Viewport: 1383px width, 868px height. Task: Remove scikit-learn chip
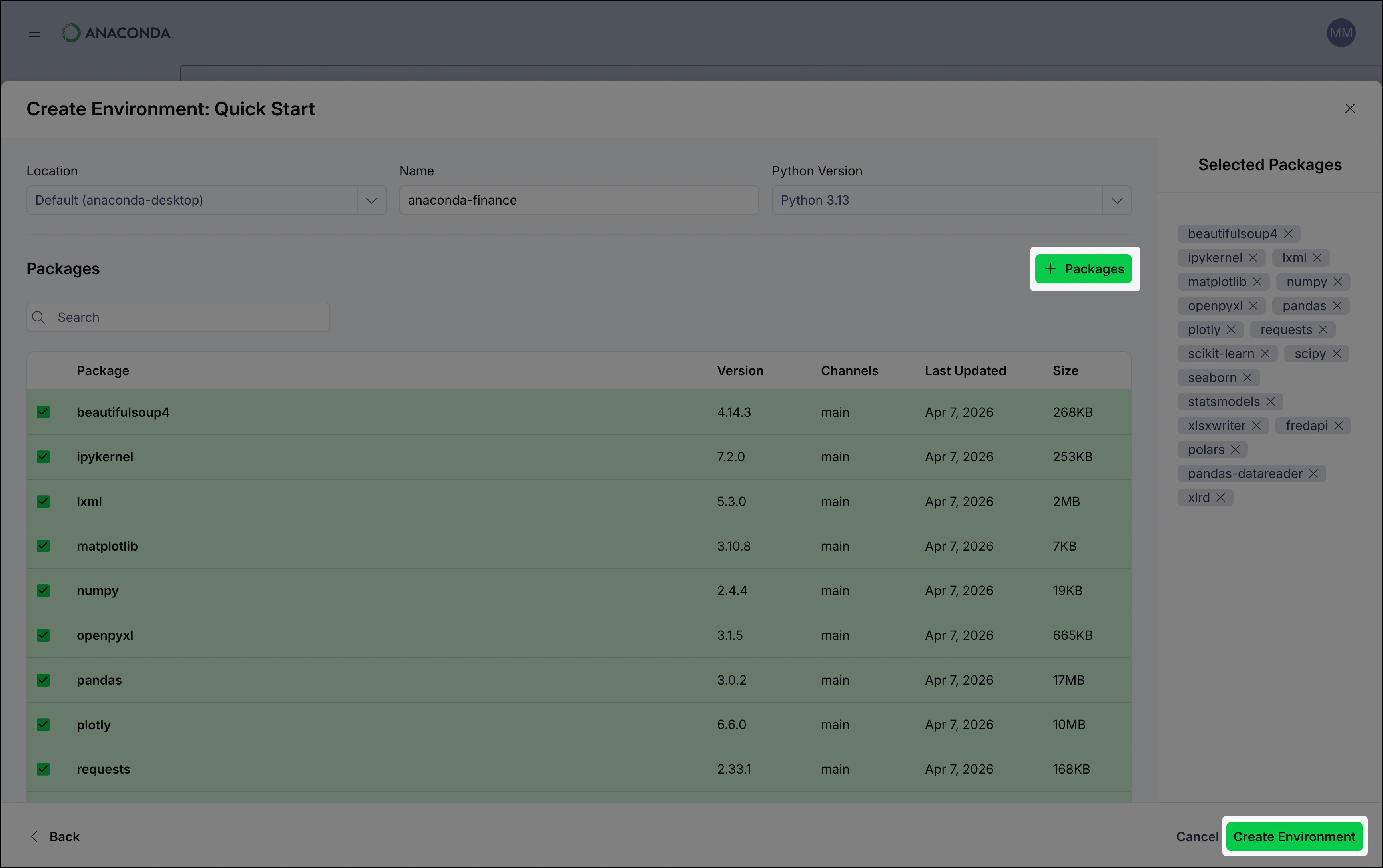[x=1266, y=354]
